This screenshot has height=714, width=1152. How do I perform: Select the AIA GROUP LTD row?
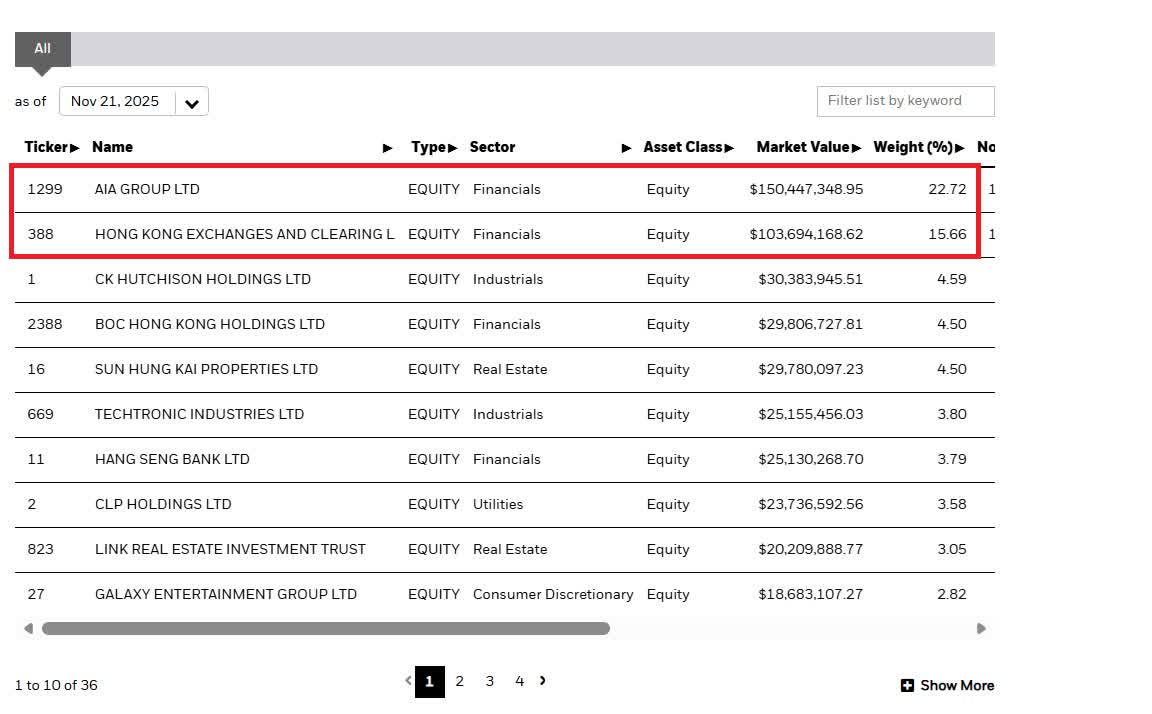[x=147, y=189]
